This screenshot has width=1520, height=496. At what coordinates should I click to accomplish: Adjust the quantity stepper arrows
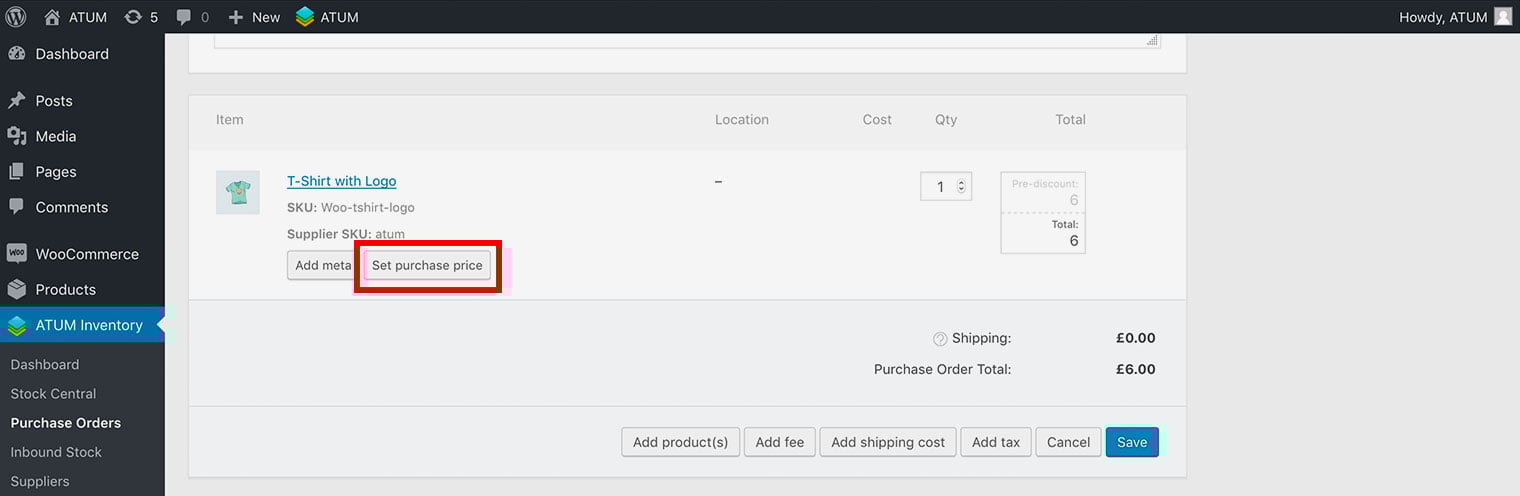(x=962, y=186)
